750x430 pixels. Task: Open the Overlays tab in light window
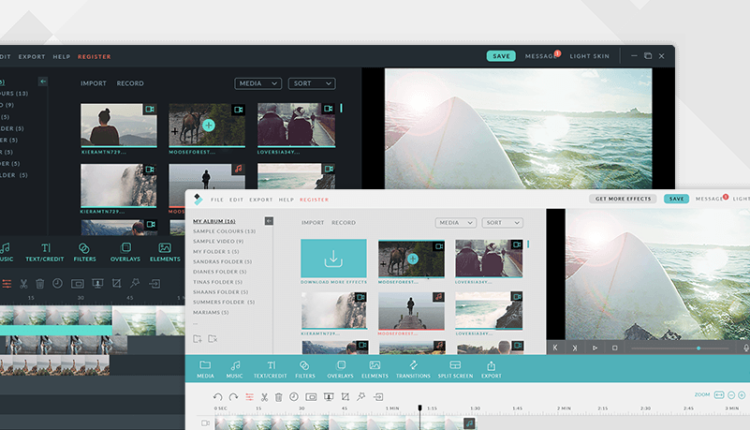(340, 369)
